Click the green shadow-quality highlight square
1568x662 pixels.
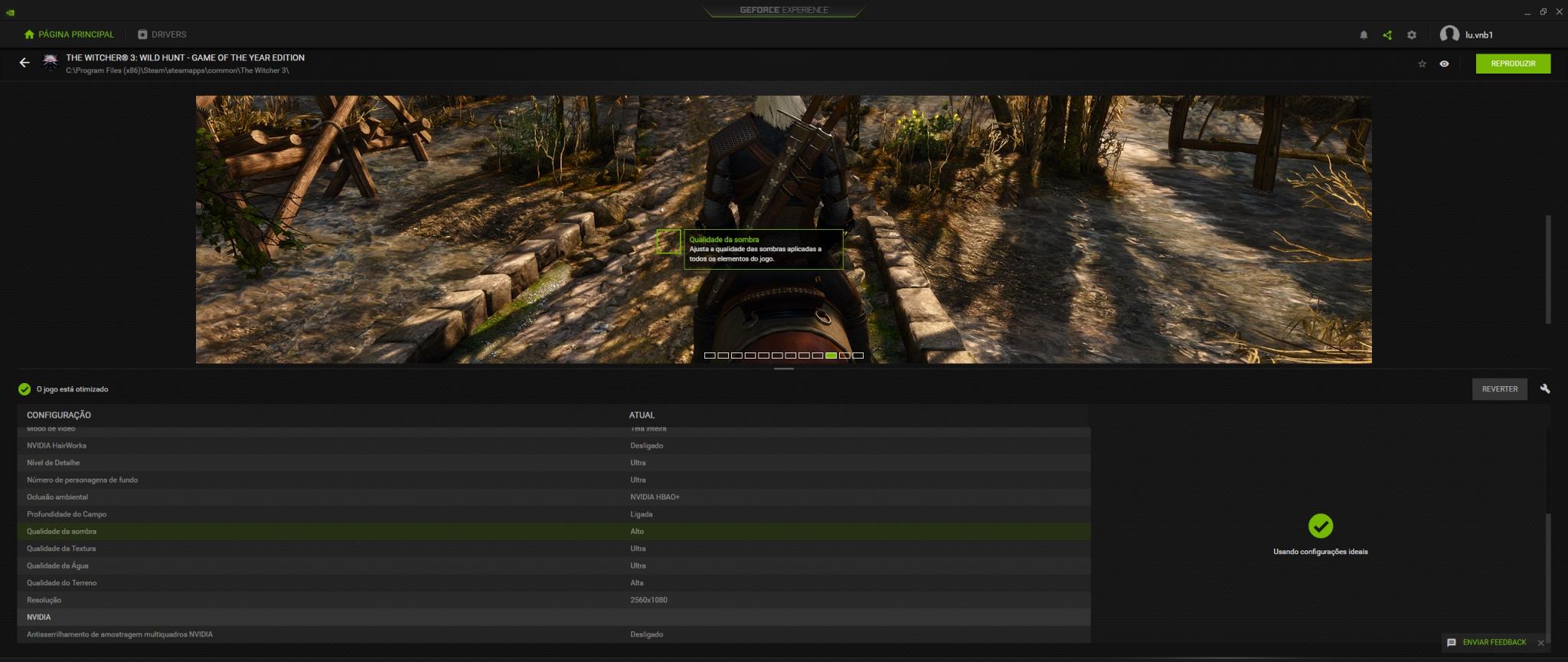click(668, 241)
